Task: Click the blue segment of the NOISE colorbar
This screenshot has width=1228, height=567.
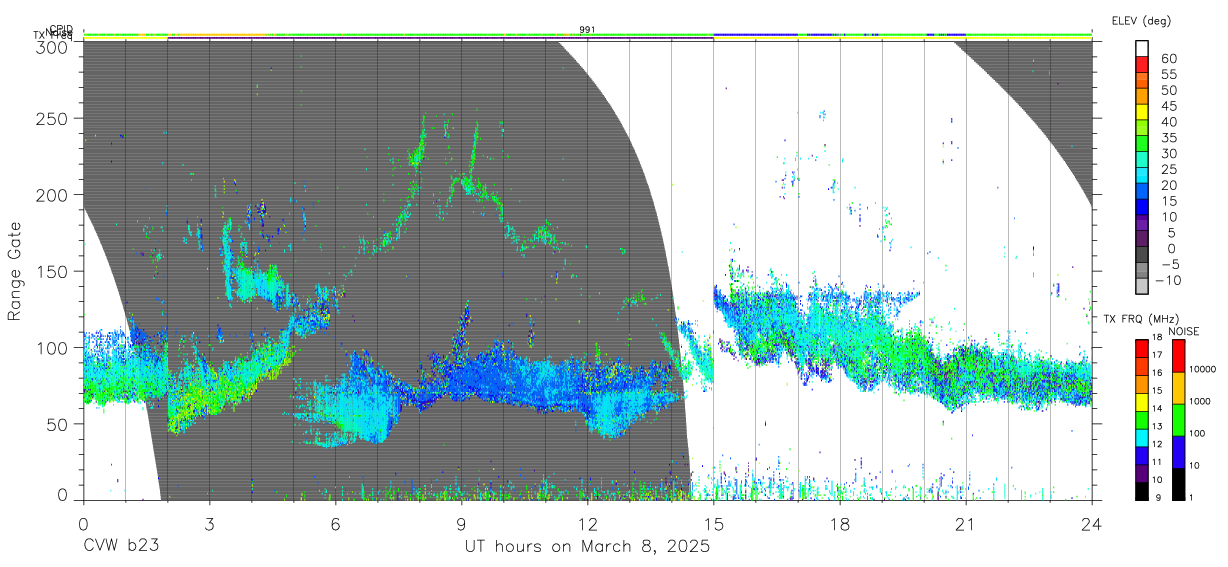Action: click(x=1178, y=452)
